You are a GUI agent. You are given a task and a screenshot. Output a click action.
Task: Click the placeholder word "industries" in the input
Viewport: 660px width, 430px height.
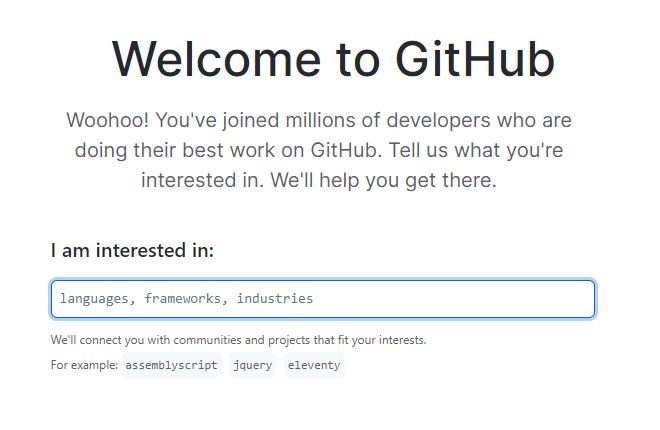pyautogui.click(x=275, y=299)
